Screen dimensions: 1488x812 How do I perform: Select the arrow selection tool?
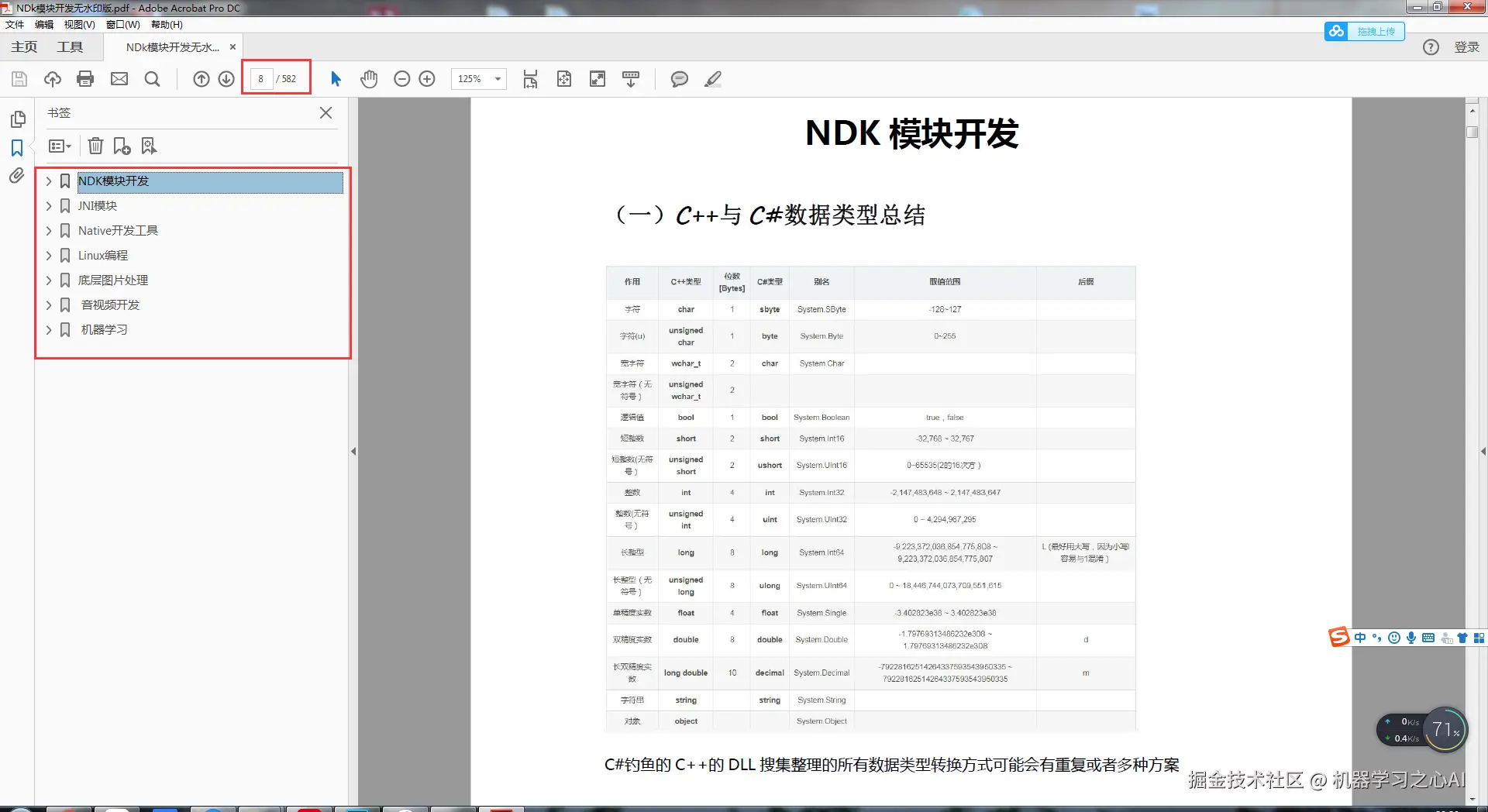[336, 79]
